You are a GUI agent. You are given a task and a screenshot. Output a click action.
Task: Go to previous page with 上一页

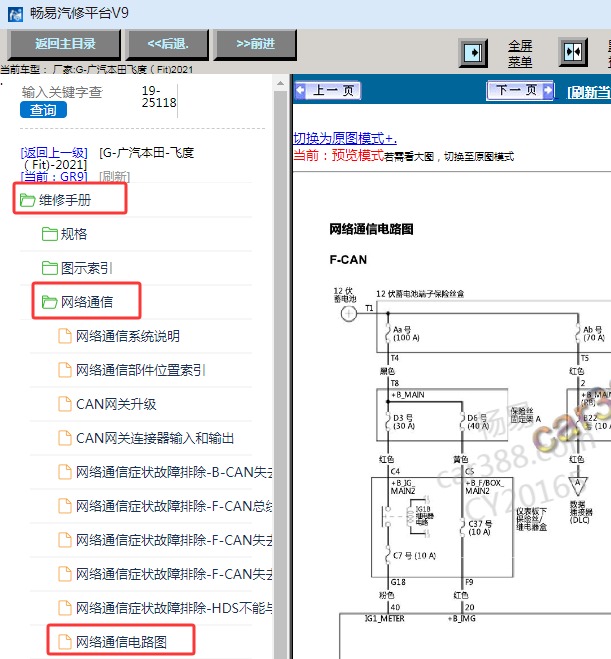[328, 90]
